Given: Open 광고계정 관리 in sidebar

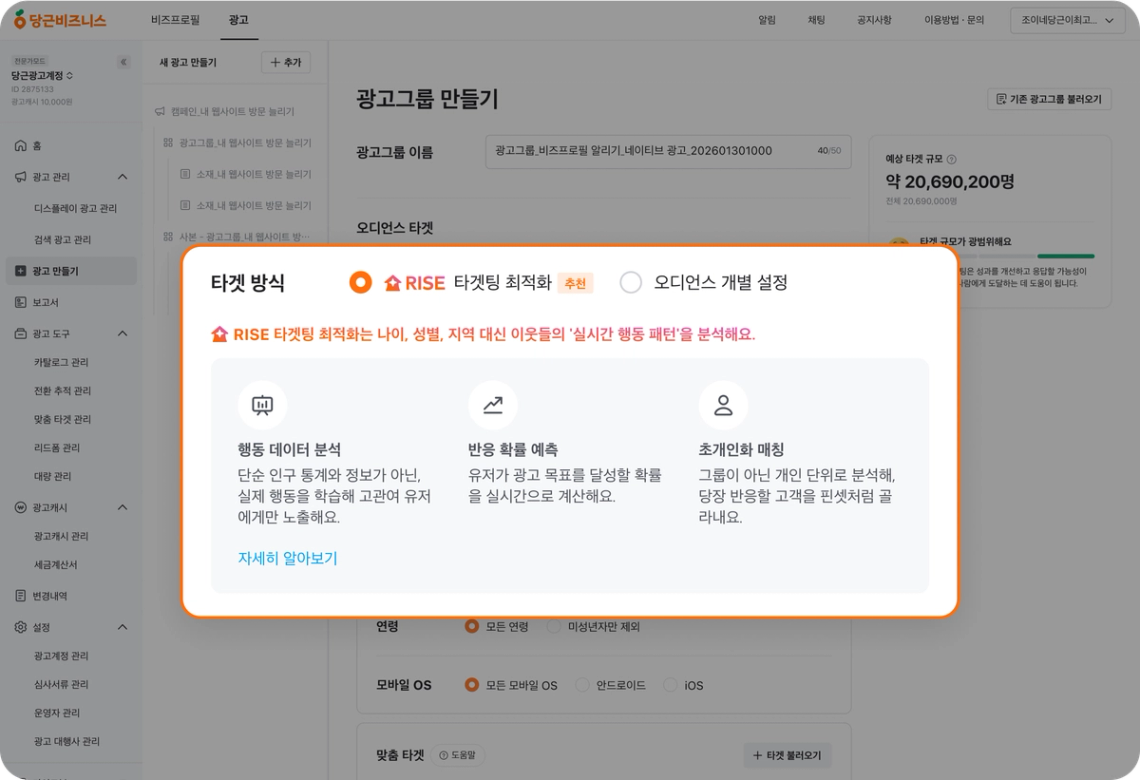Looking at the screenshot, I should (61, 656).
